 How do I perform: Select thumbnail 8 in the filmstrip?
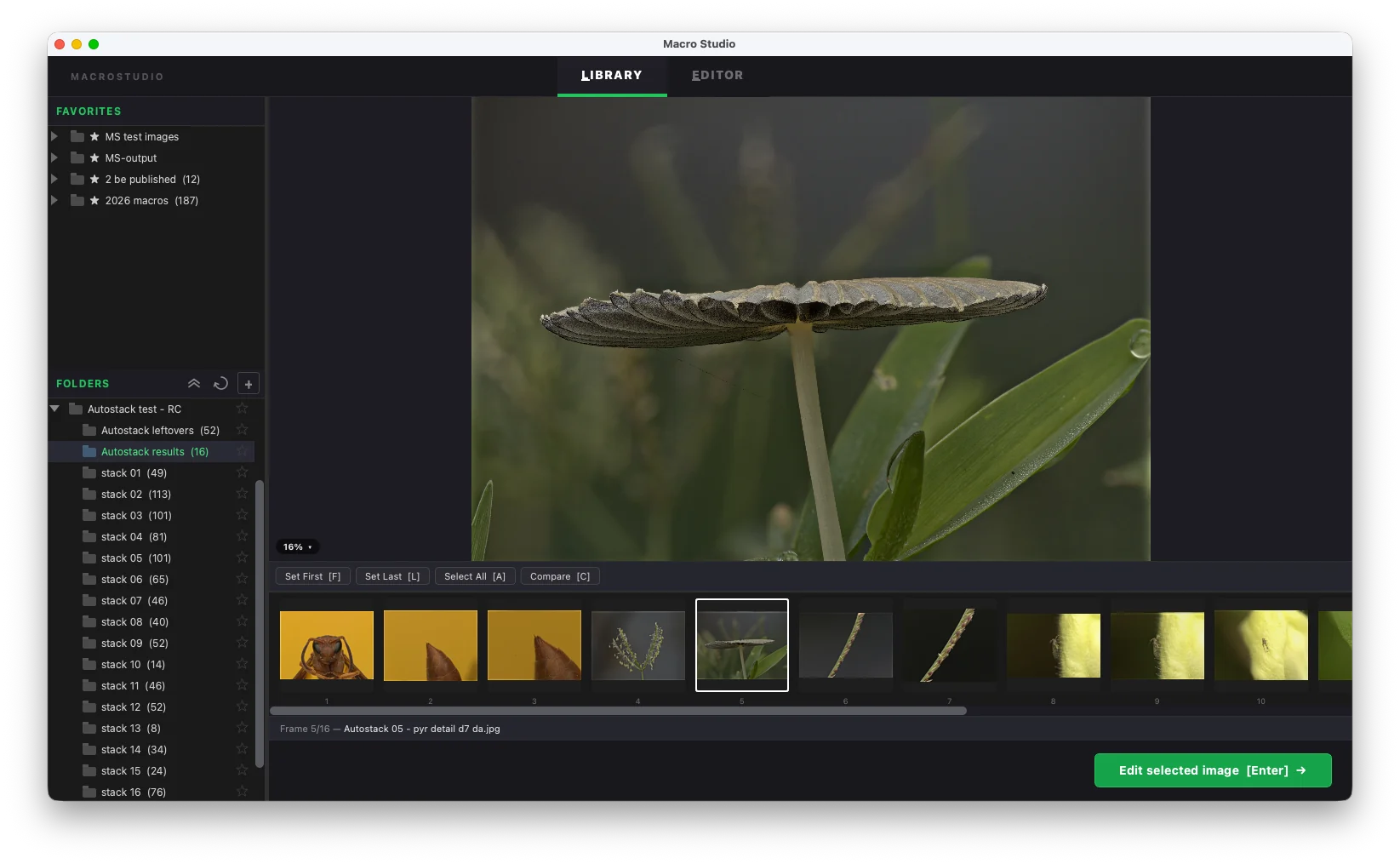pyautogui.click(x=1054, y=645)
